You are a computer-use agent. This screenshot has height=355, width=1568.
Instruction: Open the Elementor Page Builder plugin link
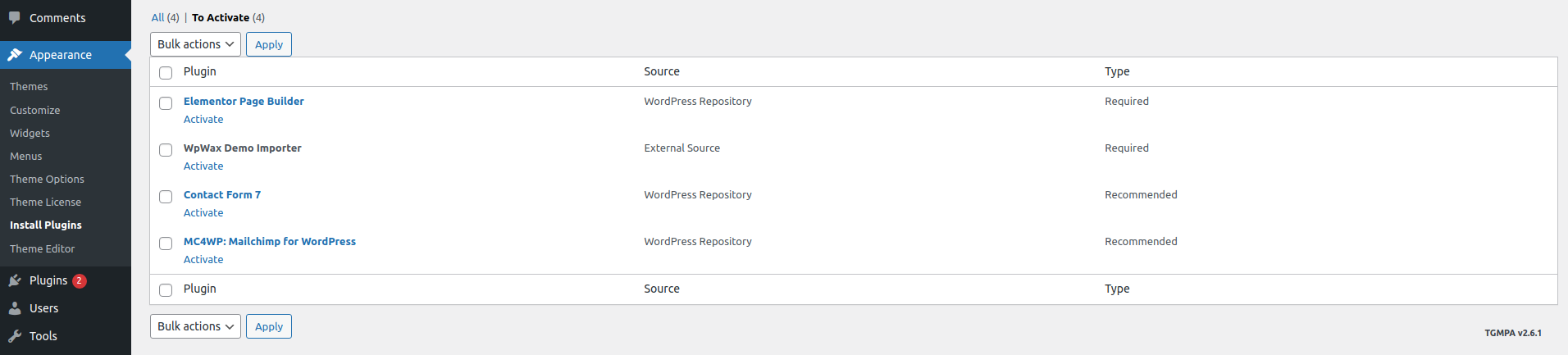click(244, 102)
